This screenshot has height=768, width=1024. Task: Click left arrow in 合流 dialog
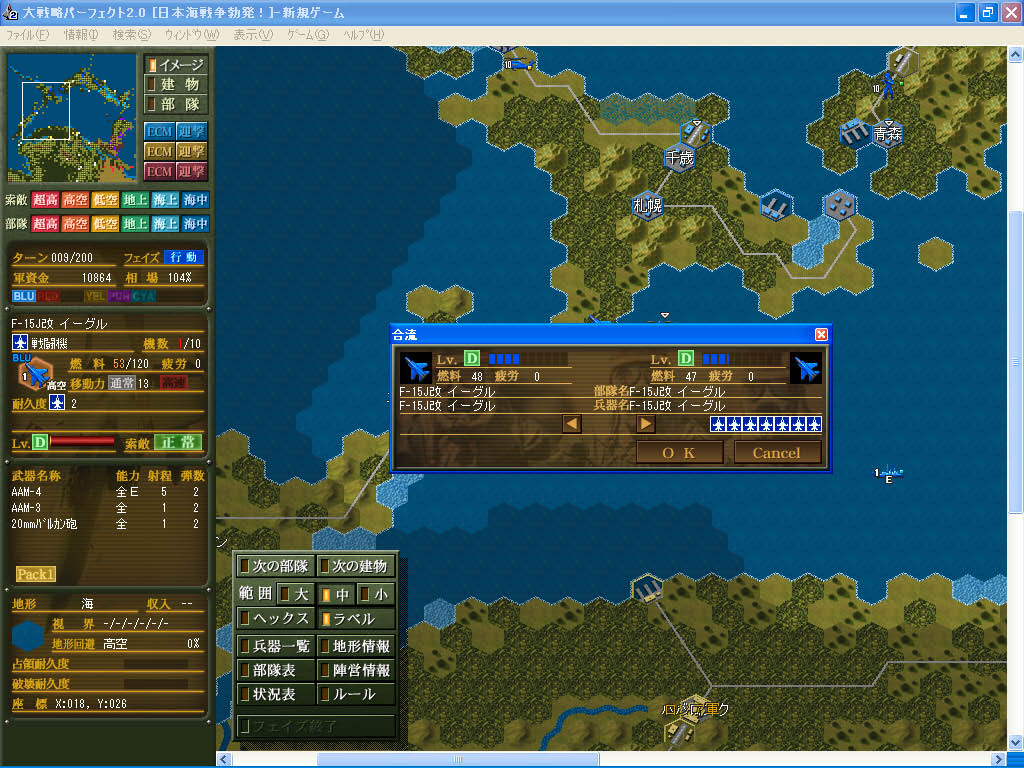click(x=571, y=424)
